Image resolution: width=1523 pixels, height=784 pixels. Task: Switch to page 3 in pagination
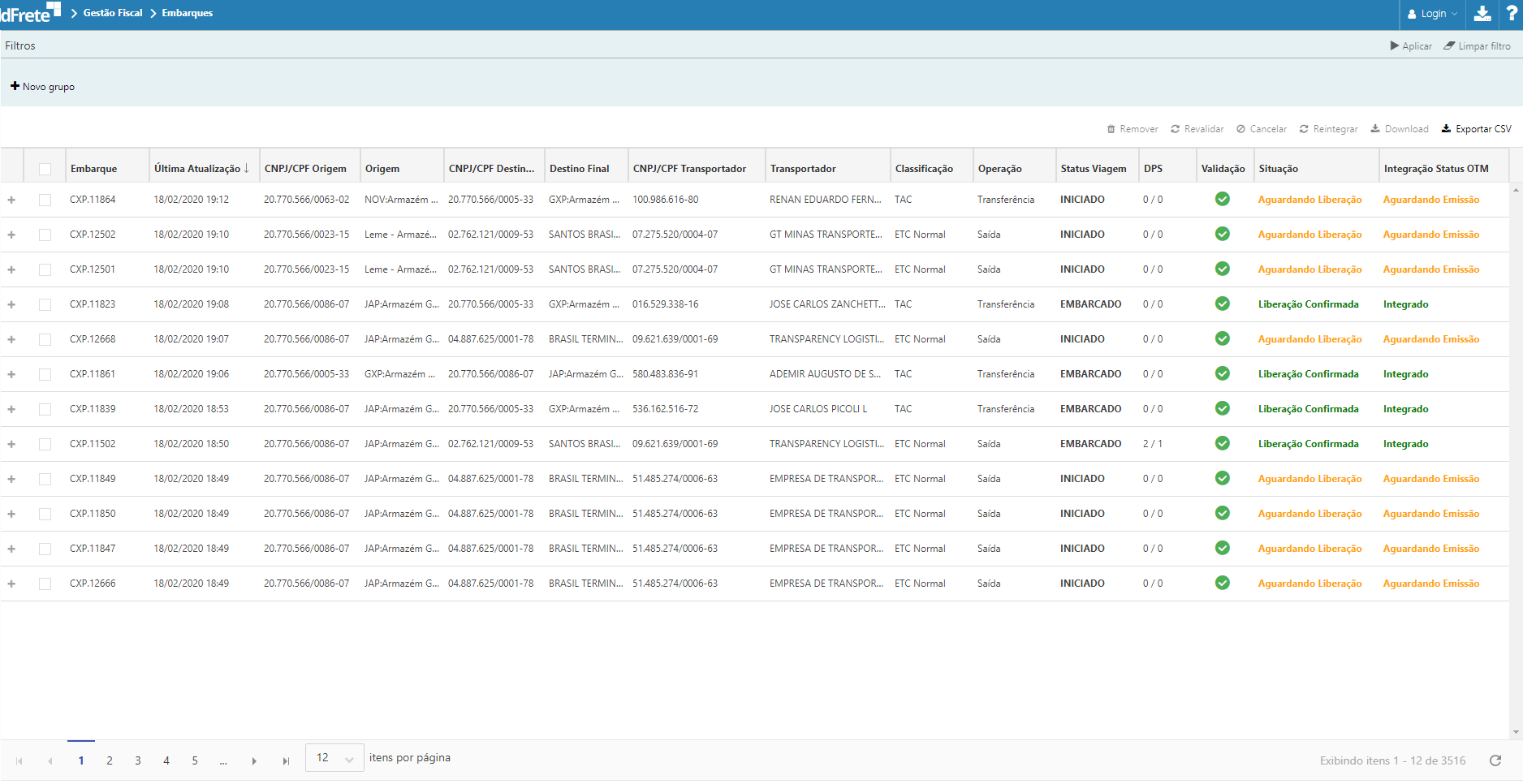(x=138, y=761)
